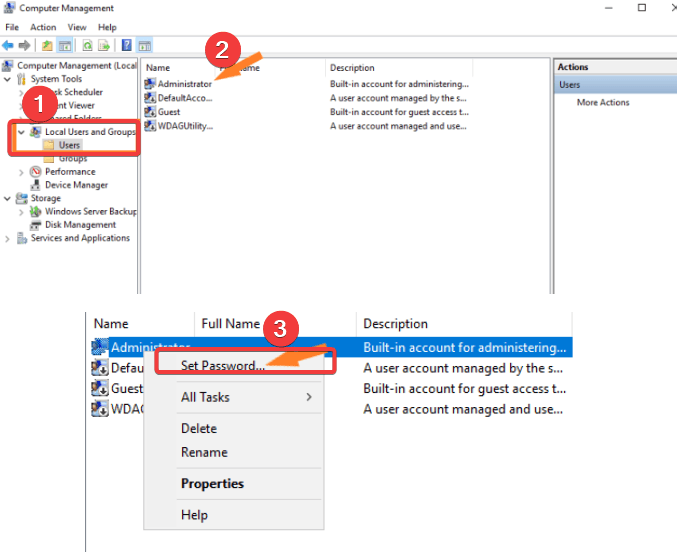
Task: Sort by the Description column header
Action: (352, 68)
